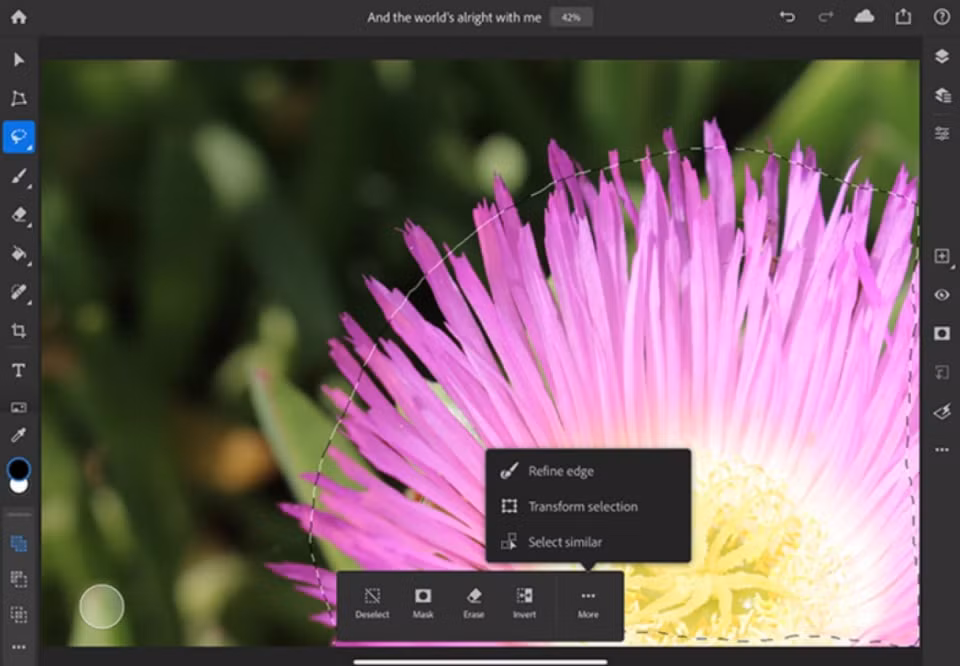960x666 pixels.
Task: Choose Intersect with selection mode
Action: [x=19, y=614]
